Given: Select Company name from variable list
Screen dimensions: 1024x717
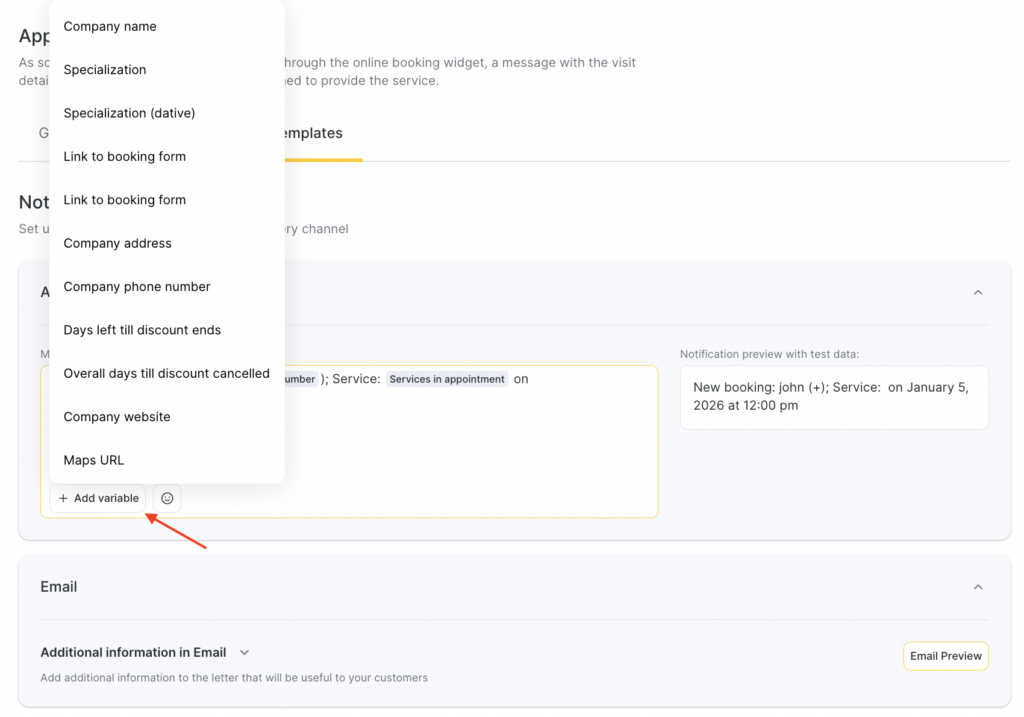Looking at the screenshot, I should coord(110,27).
